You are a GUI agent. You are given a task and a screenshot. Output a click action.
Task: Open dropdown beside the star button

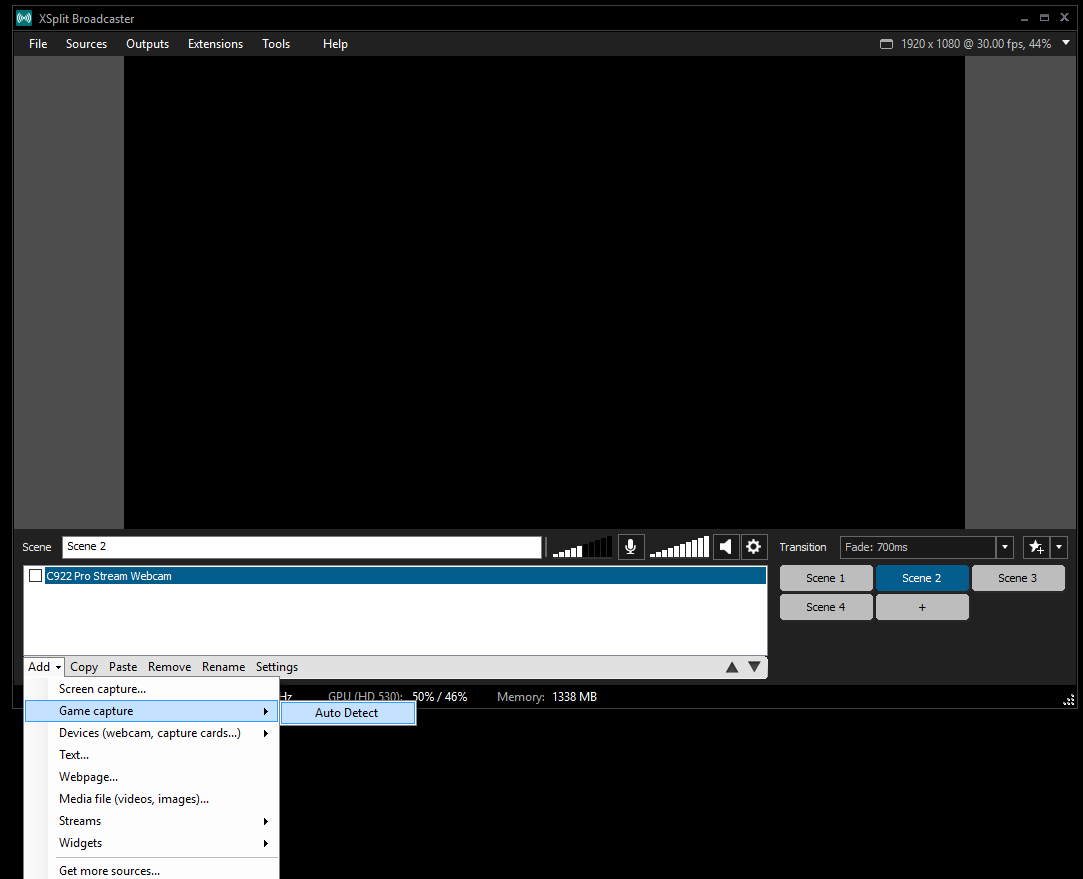coord(1059,547)
